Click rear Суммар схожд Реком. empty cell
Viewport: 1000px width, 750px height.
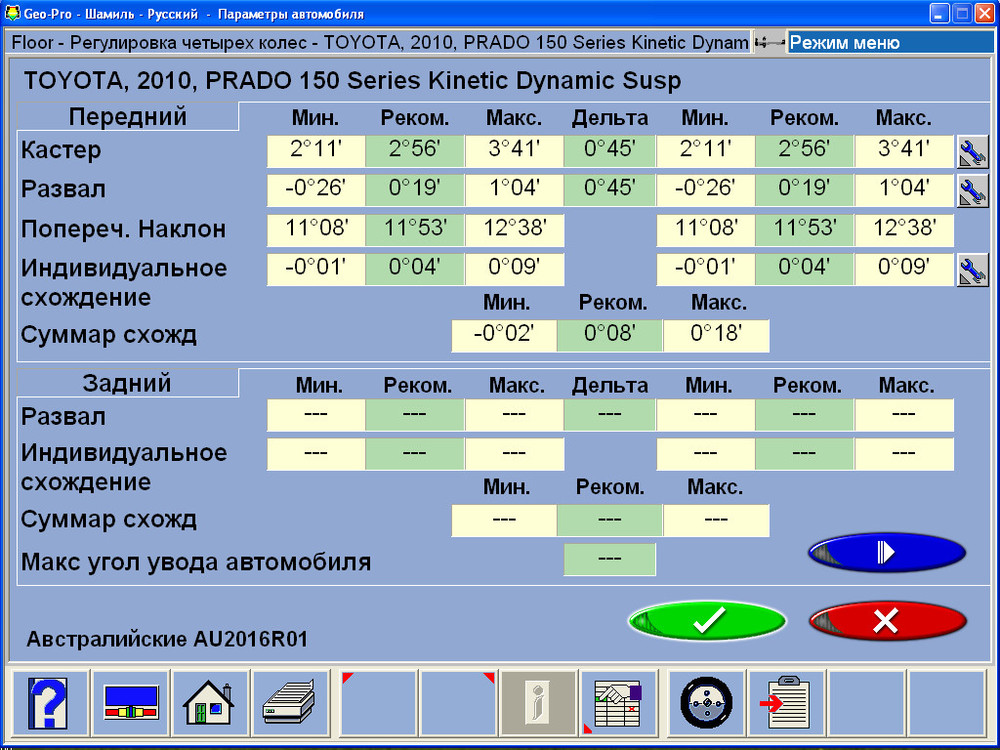click(610, 520)
